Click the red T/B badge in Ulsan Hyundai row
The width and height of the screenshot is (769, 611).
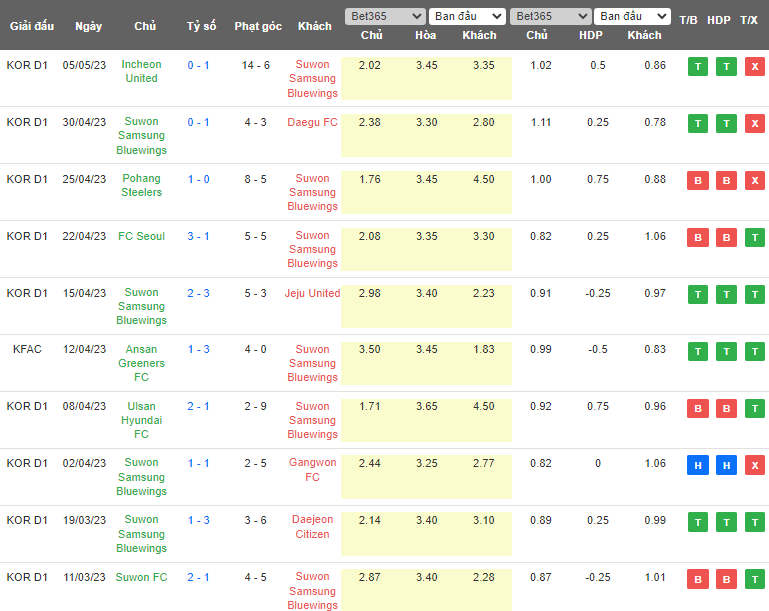697,409
